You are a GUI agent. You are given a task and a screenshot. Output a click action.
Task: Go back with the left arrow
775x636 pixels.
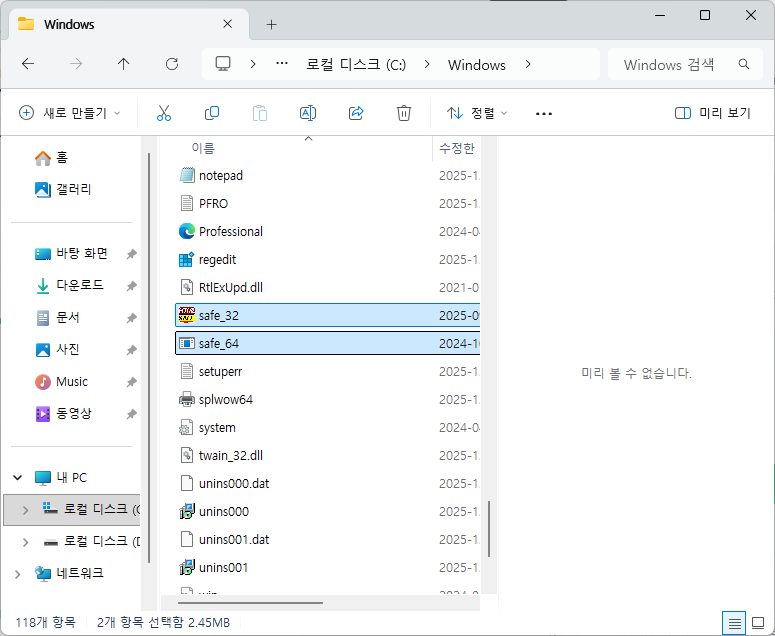(x=28, y=64)
